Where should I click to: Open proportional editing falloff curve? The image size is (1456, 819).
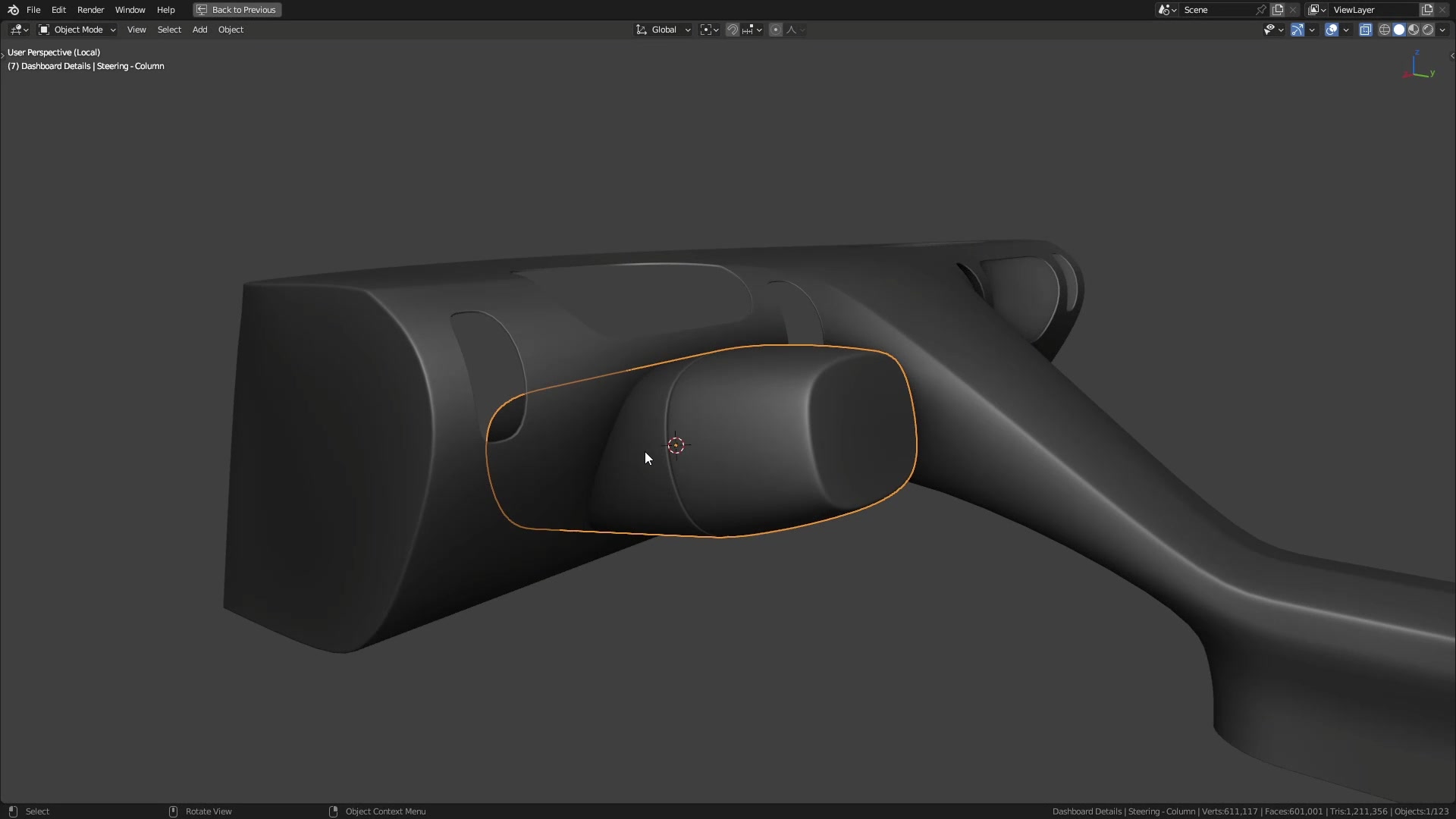795,30
